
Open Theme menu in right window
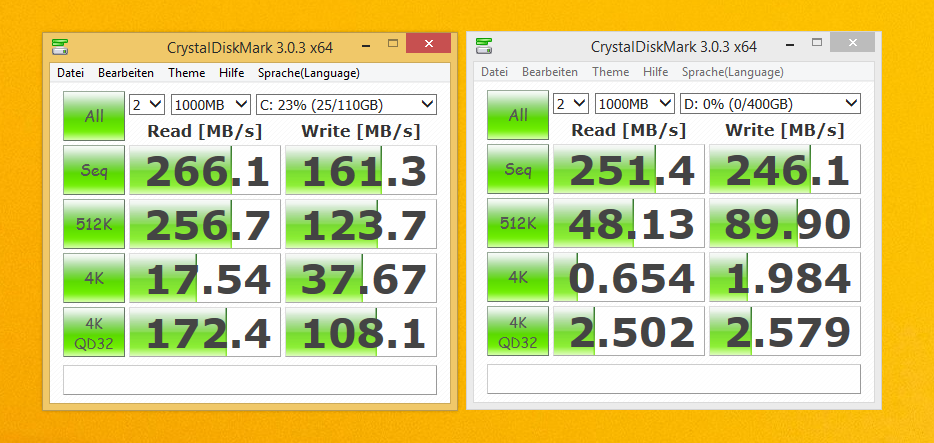[x=611, y=72]
